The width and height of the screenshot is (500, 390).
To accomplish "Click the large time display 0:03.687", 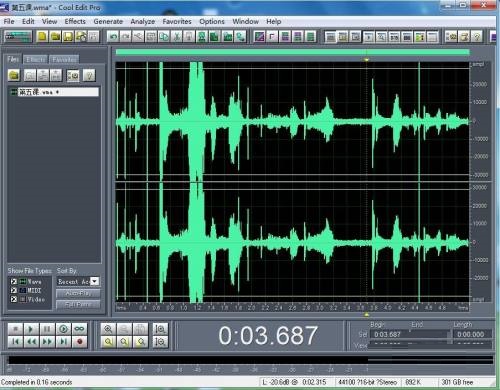I will pyautogui.click(x=268, y=335).
